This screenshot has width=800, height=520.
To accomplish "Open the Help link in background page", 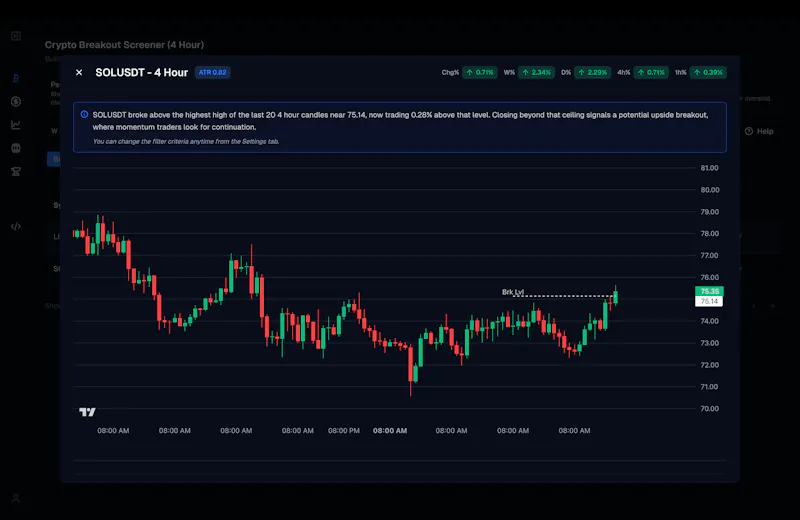I will click(x=759, y=131).
